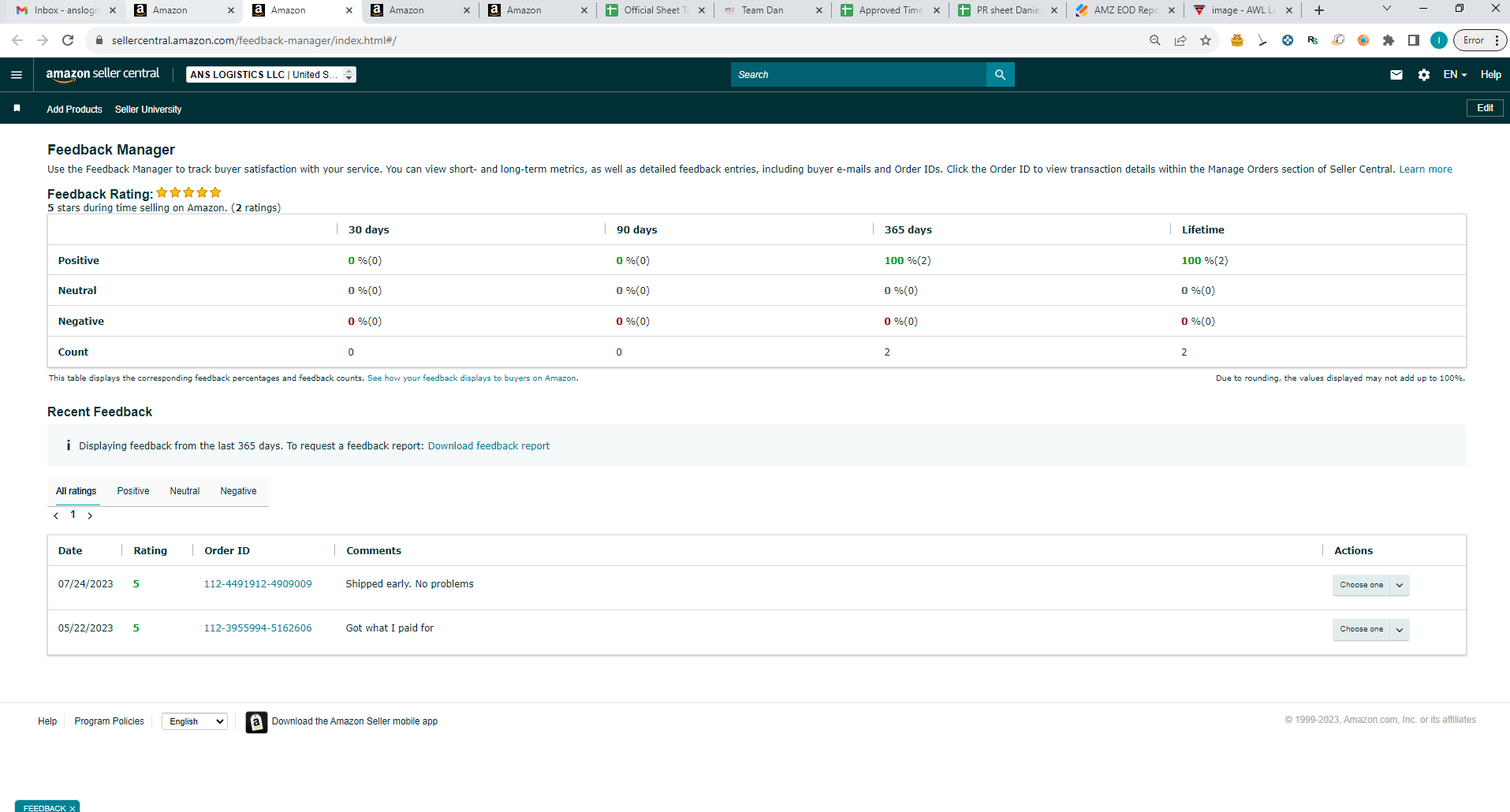The image size is (1510, 812).
Task: Open Choose one dropdown for 05/22/2023 feedback
Action: [x=1370, y=629]
